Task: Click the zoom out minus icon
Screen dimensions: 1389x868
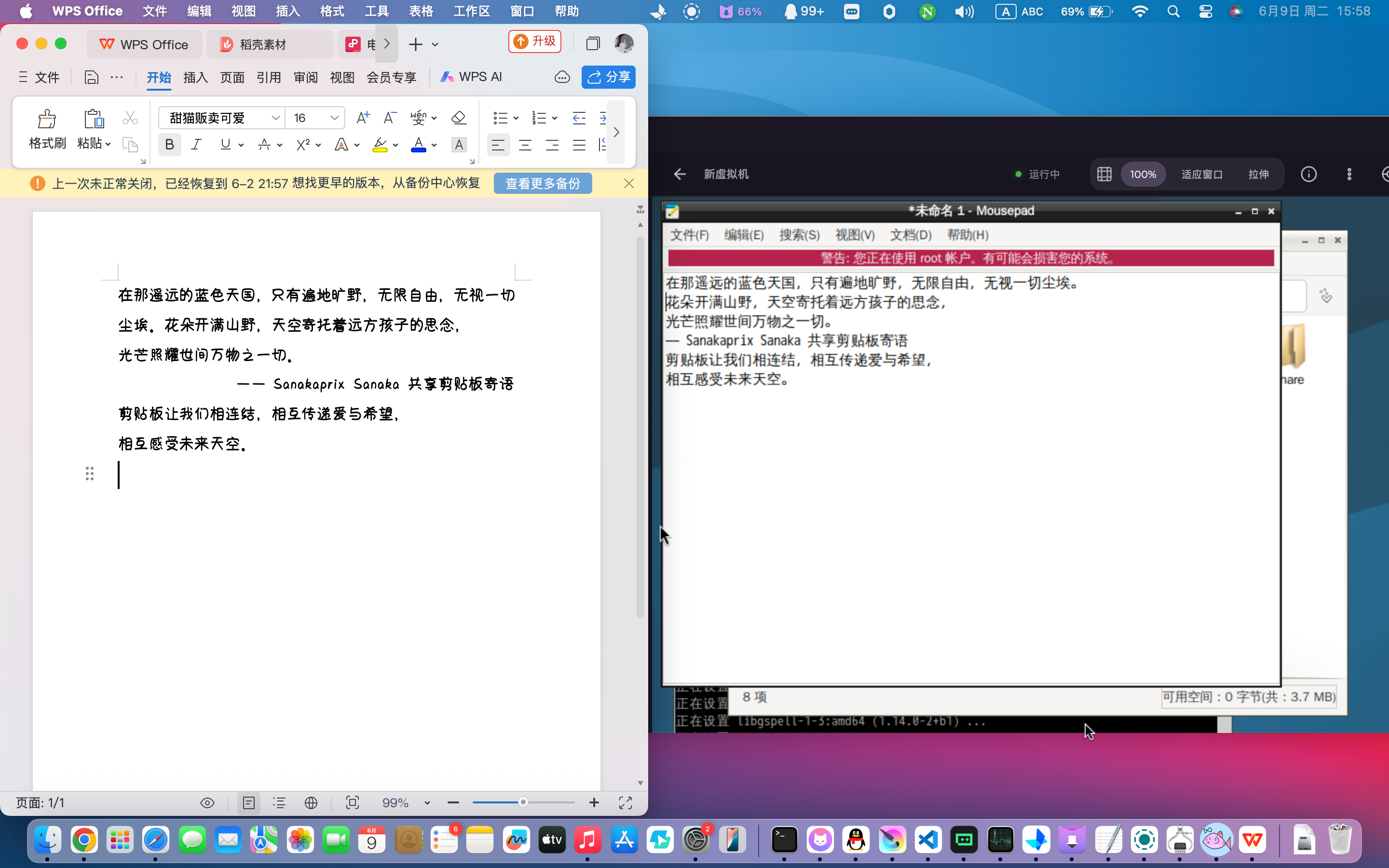Action: (453, 802)
